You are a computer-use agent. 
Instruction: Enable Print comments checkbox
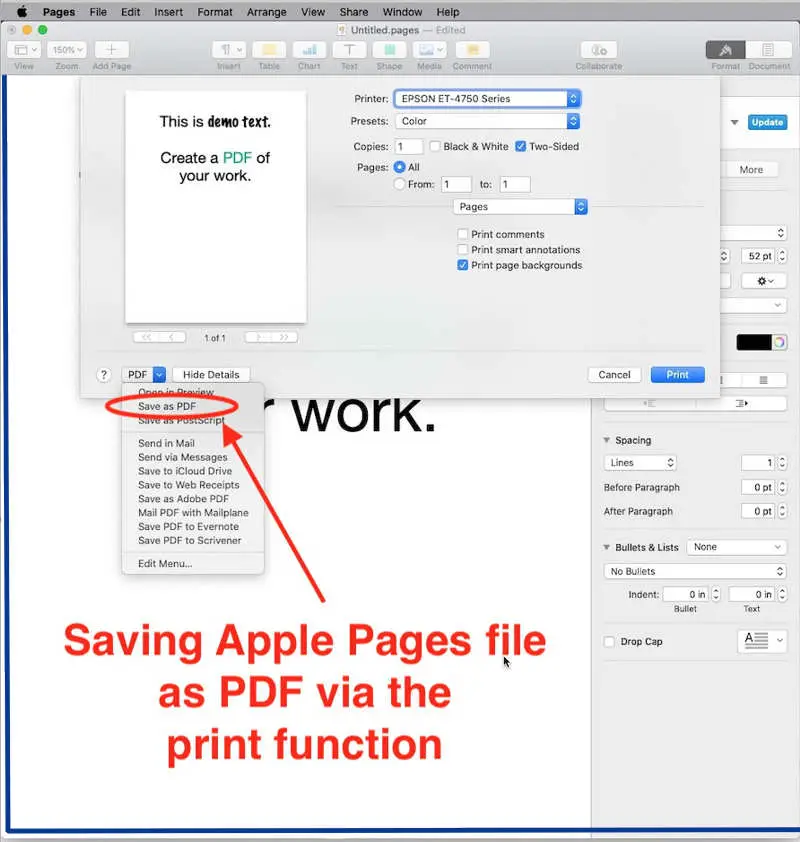point(462,234)
